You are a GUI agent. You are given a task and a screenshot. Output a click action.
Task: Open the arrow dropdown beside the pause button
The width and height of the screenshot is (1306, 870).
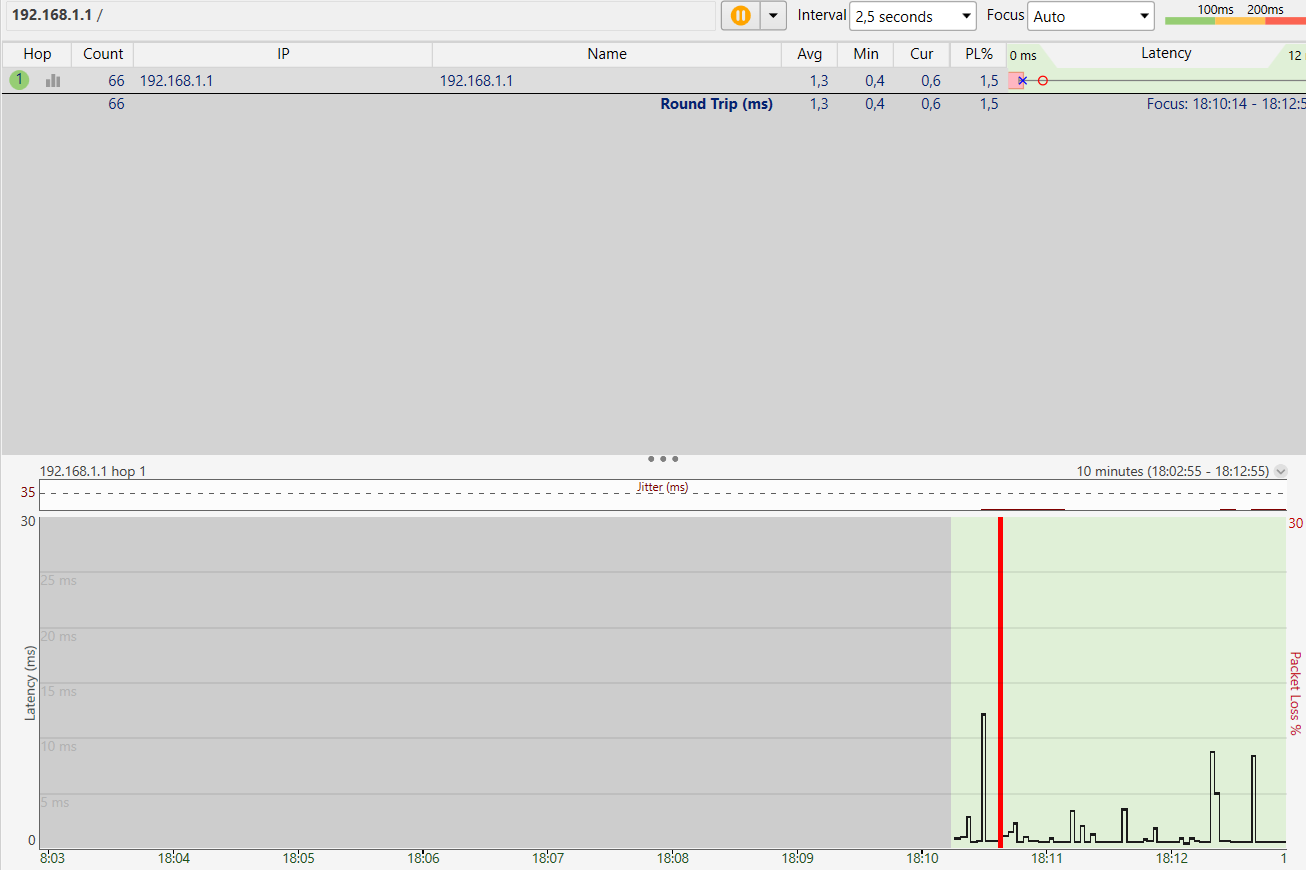click(773, 16)
